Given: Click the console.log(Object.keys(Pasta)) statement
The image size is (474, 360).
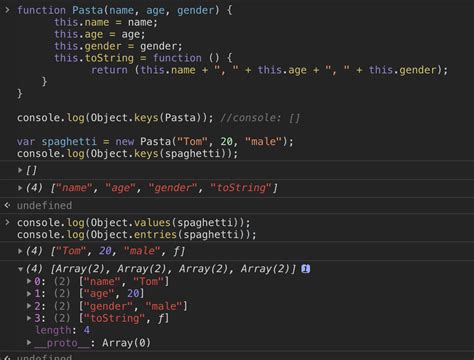Looking at the screenshot, I should coord(115,118).
